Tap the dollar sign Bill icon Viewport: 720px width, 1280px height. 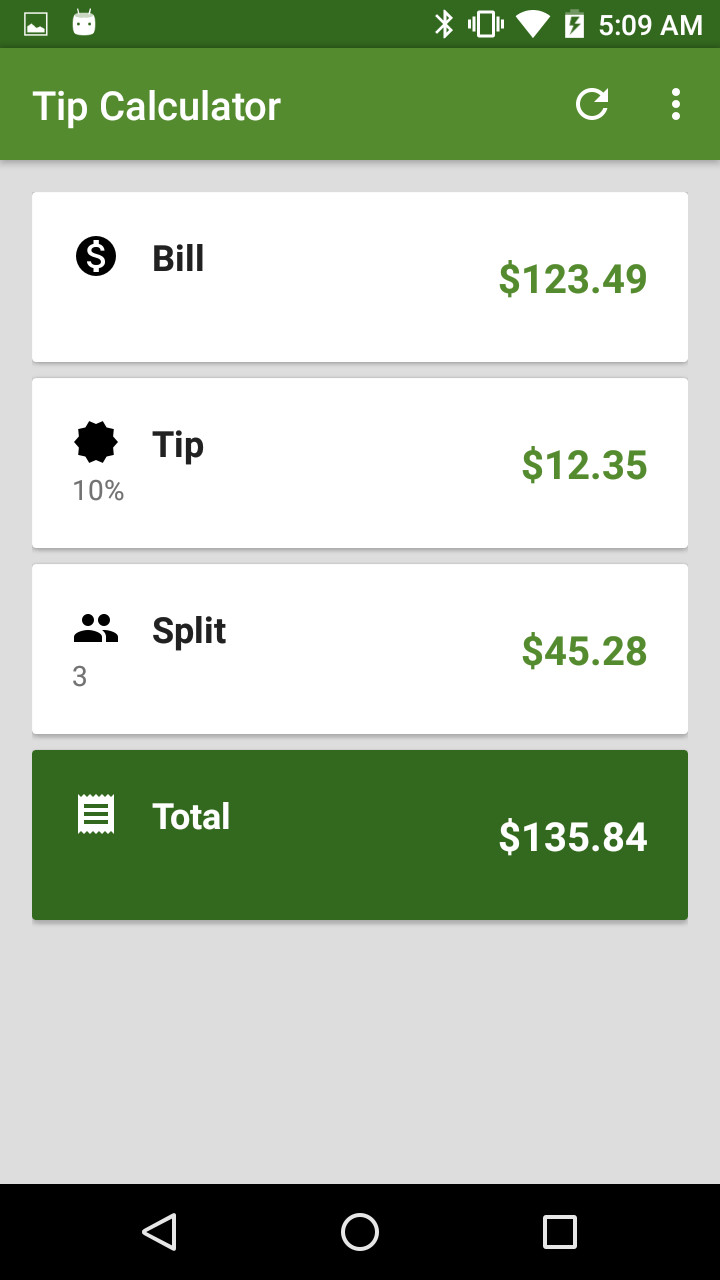pos(96,257)
